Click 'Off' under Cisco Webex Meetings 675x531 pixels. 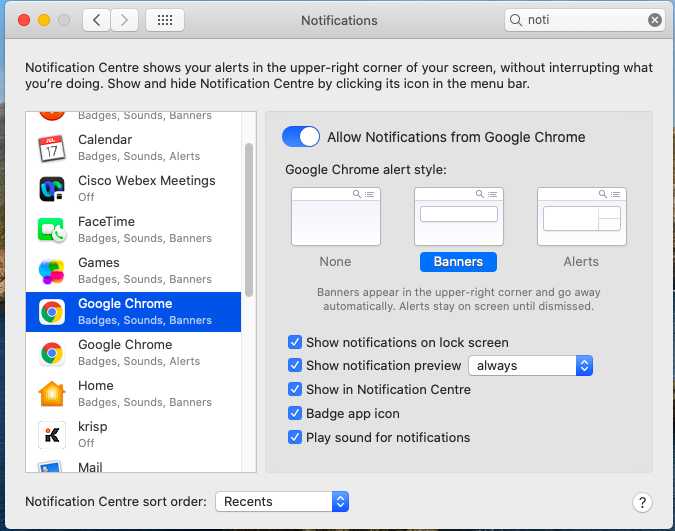click(86, 197)
